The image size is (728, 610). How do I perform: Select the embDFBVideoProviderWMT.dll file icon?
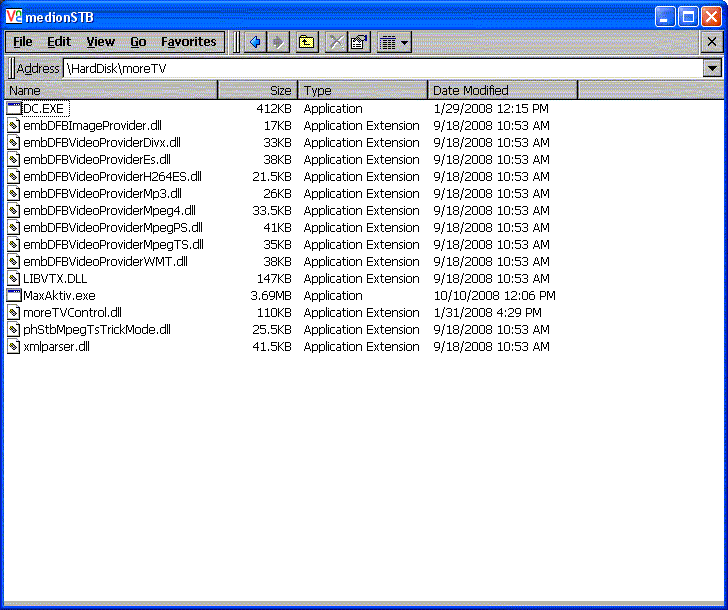14,262
